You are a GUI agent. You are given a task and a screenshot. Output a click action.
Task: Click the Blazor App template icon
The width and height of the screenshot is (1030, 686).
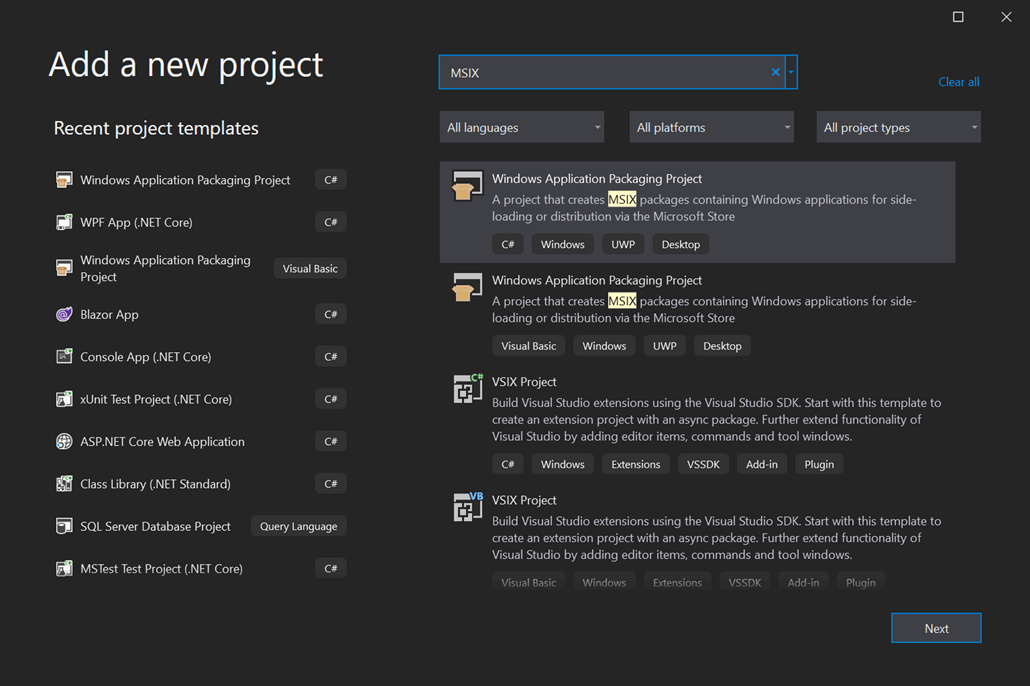click(64, 314)
